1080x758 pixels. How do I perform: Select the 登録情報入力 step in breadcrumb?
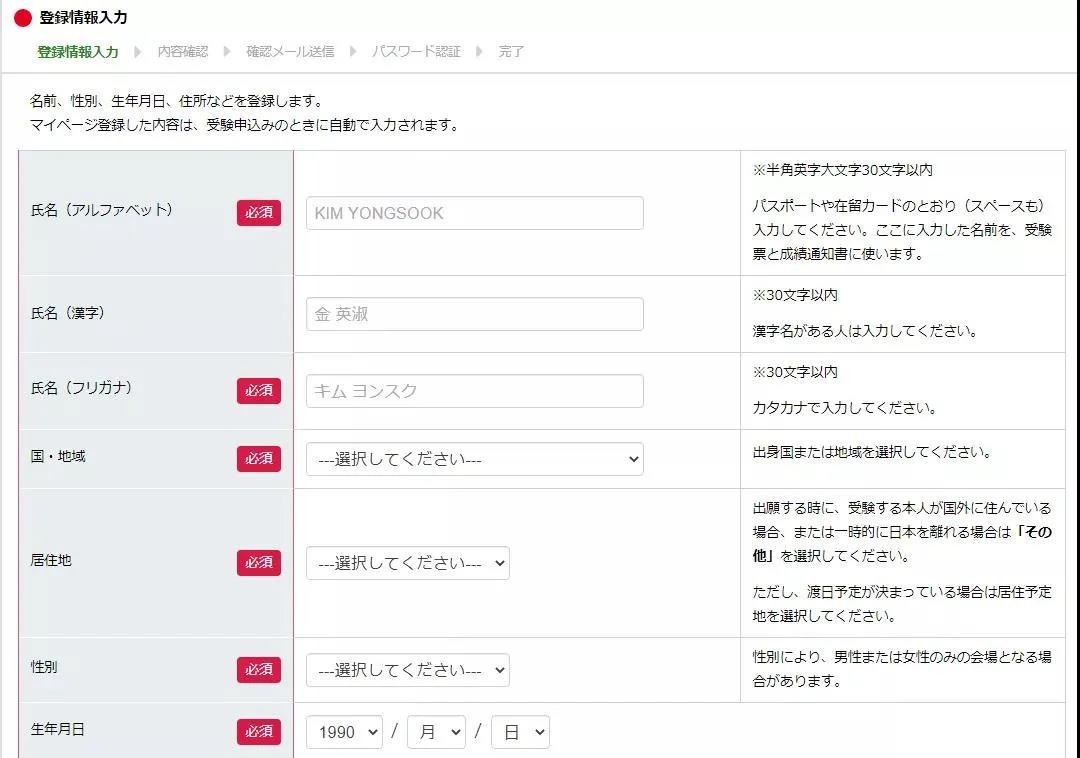(x=78, y=52)
